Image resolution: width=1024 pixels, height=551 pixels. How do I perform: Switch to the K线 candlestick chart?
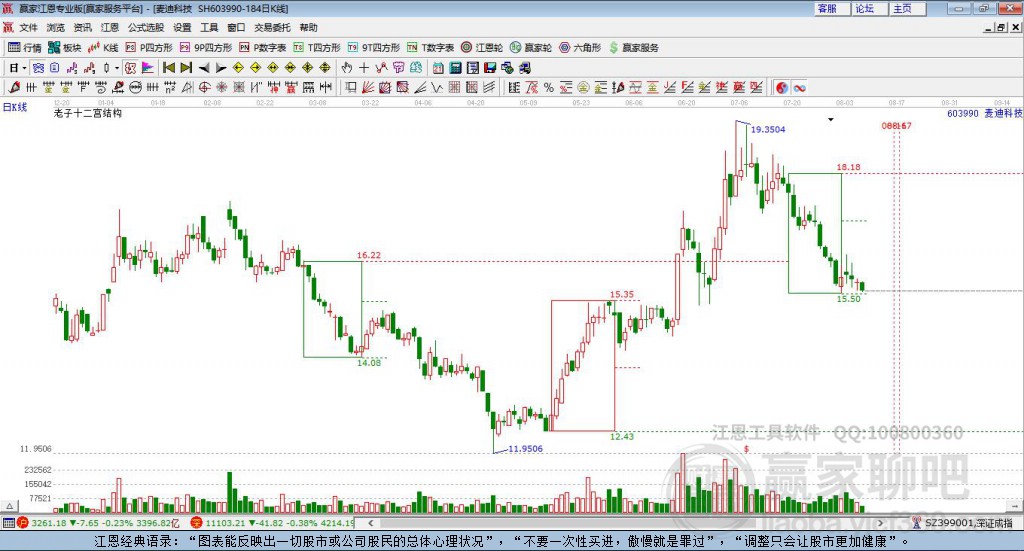103,48
